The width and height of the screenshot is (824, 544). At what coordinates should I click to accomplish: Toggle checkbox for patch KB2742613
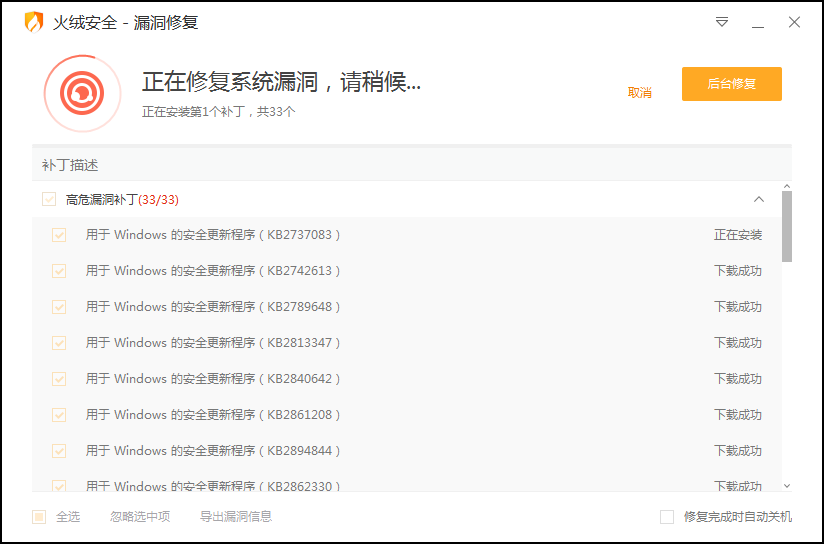click(x=59, y=271)
